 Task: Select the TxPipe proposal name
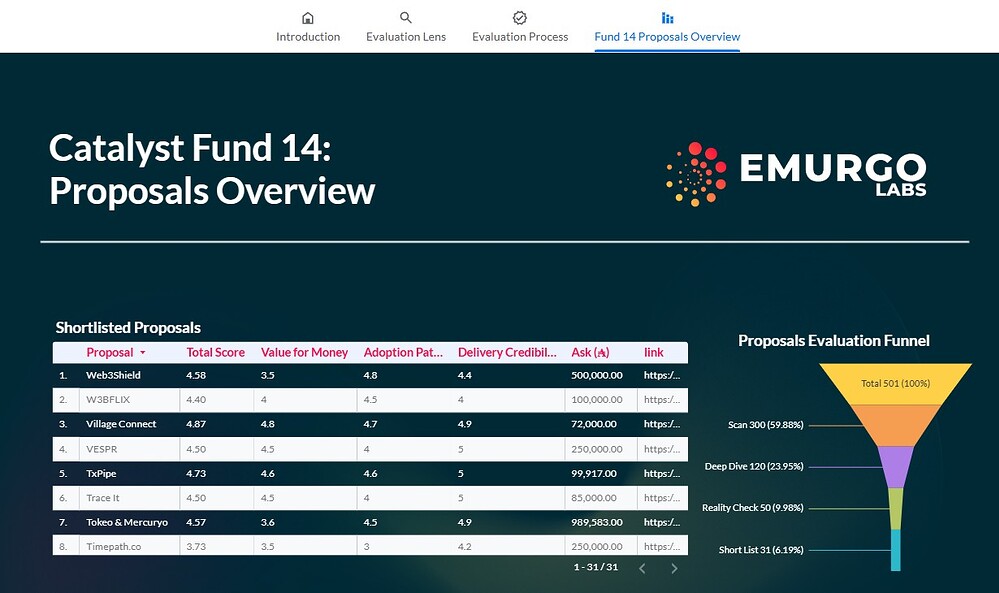[101, 474]
